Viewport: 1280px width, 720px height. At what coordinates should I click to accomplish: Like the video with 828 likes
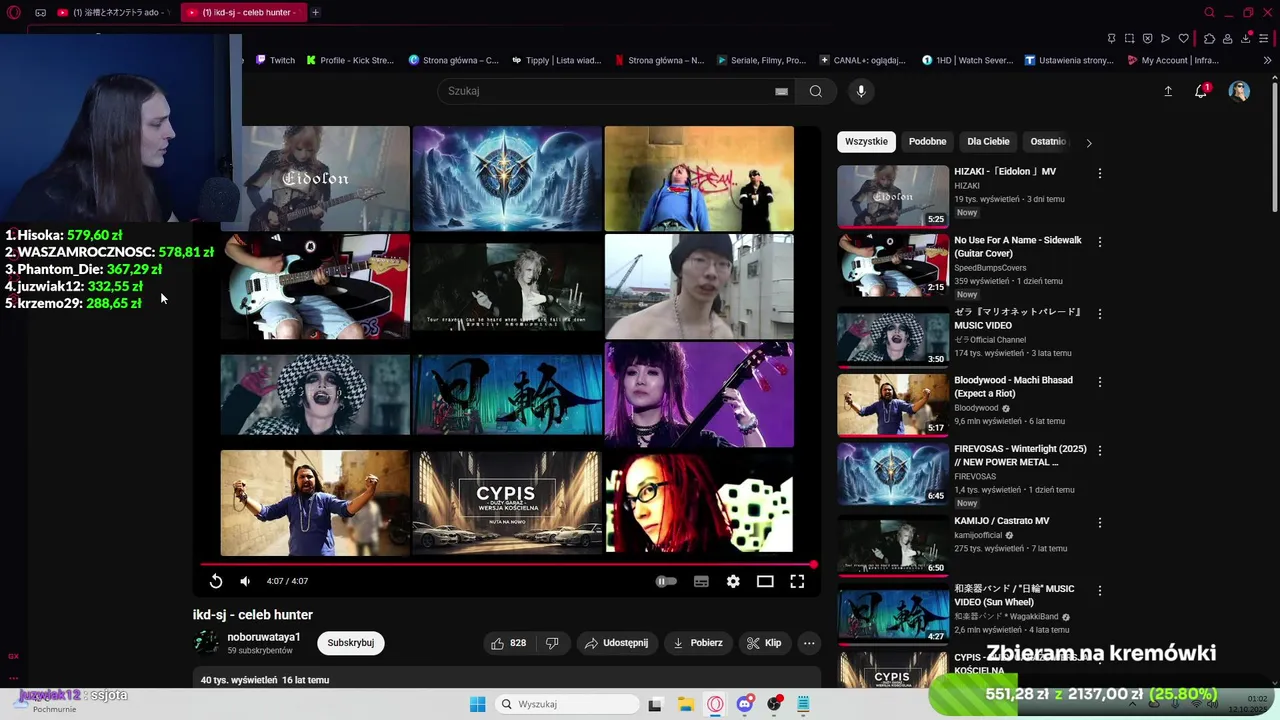(x=508, y=643)
